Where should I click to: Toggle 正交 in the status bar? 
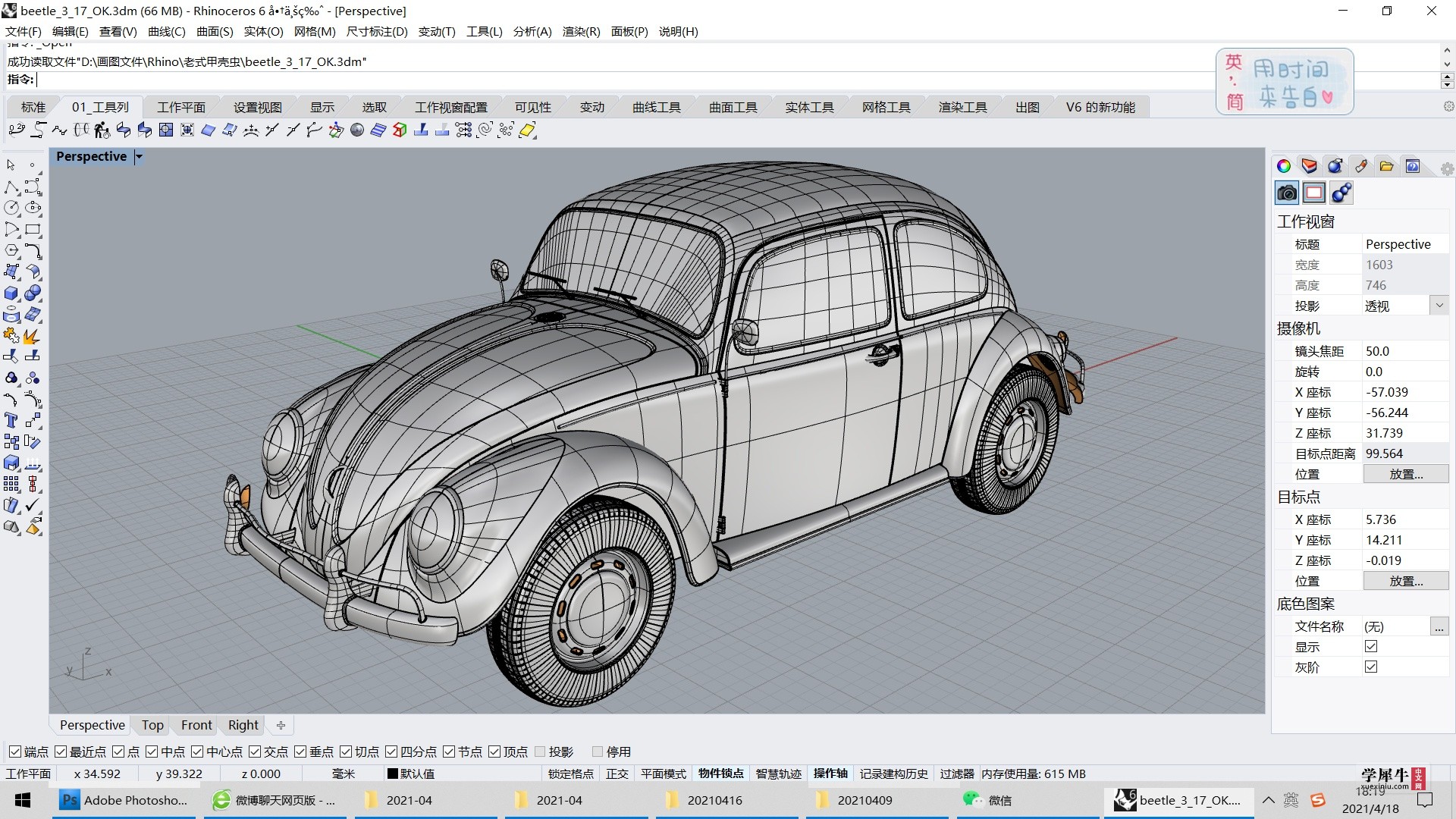coord(617,773)
